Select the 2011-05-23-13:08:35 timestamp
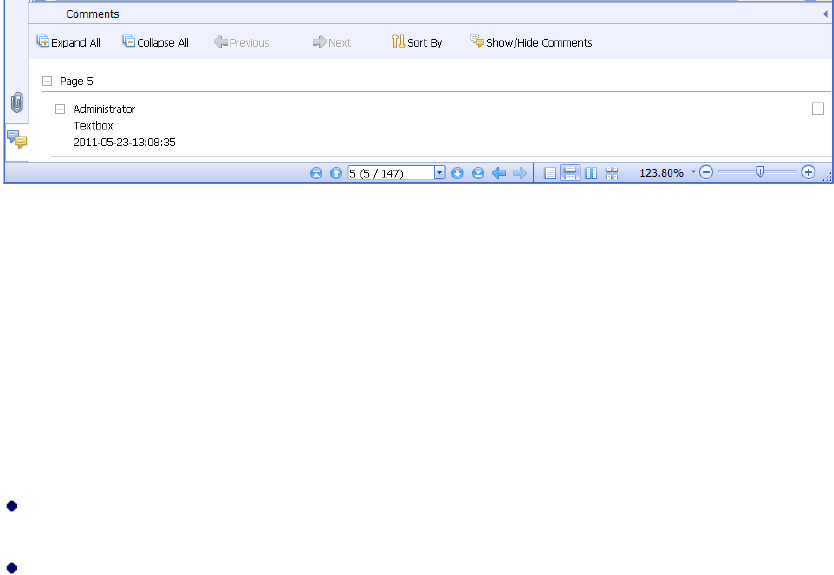 pyautogui.click(x=124, y=142)
